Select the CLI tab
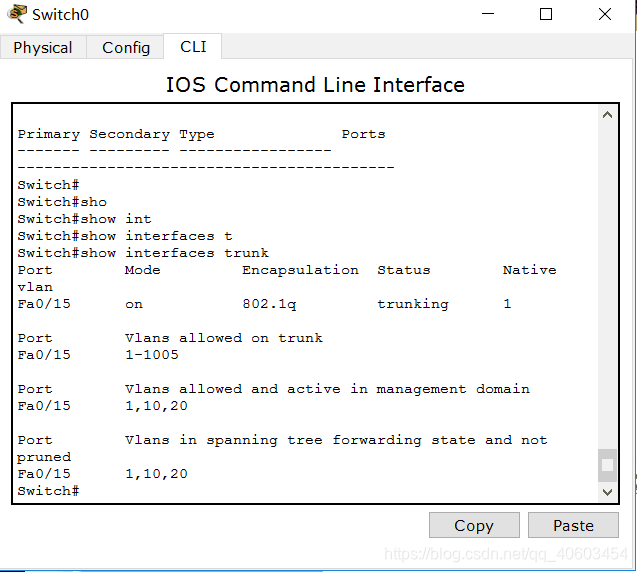637x572 pixels. pyautogui.click(x=193, y=47)
